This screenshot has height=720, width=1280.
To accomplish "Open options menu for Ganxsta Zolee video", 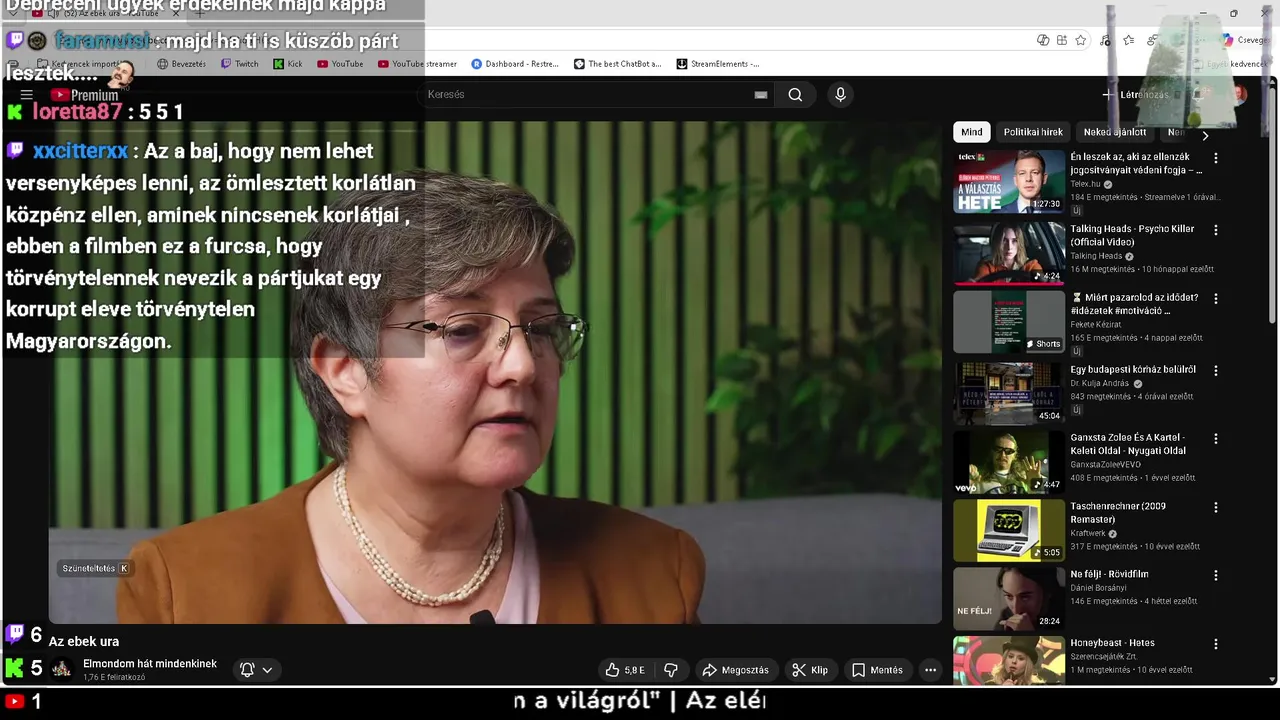I will tap(1216, 439).
